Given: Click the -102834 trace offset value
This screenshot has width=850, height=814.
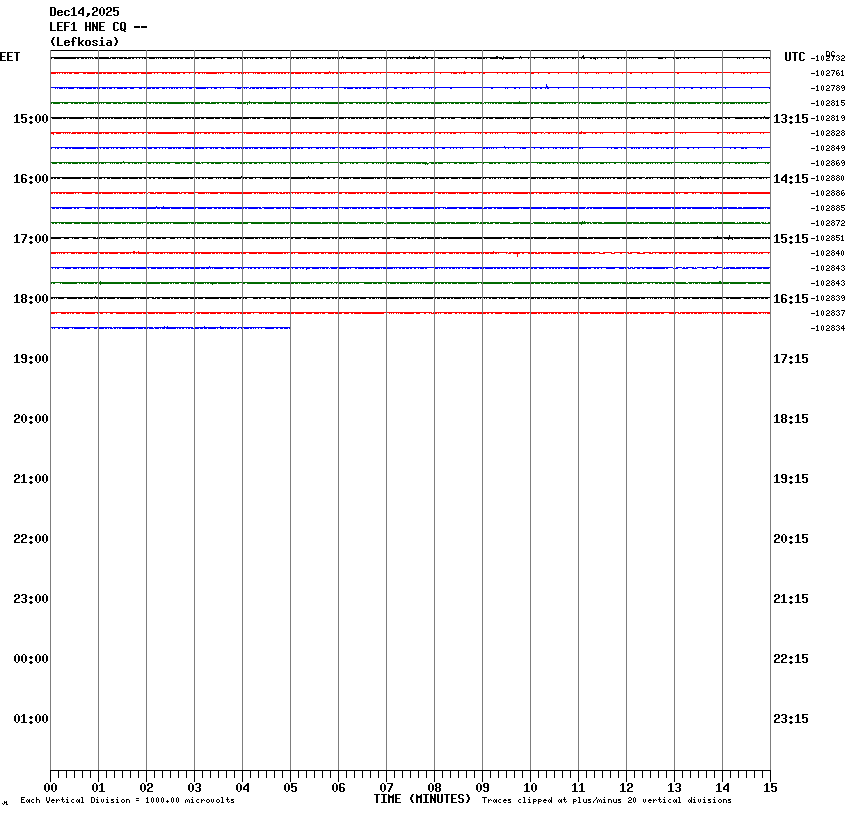Looking at the screenshot, I should 828,328.
